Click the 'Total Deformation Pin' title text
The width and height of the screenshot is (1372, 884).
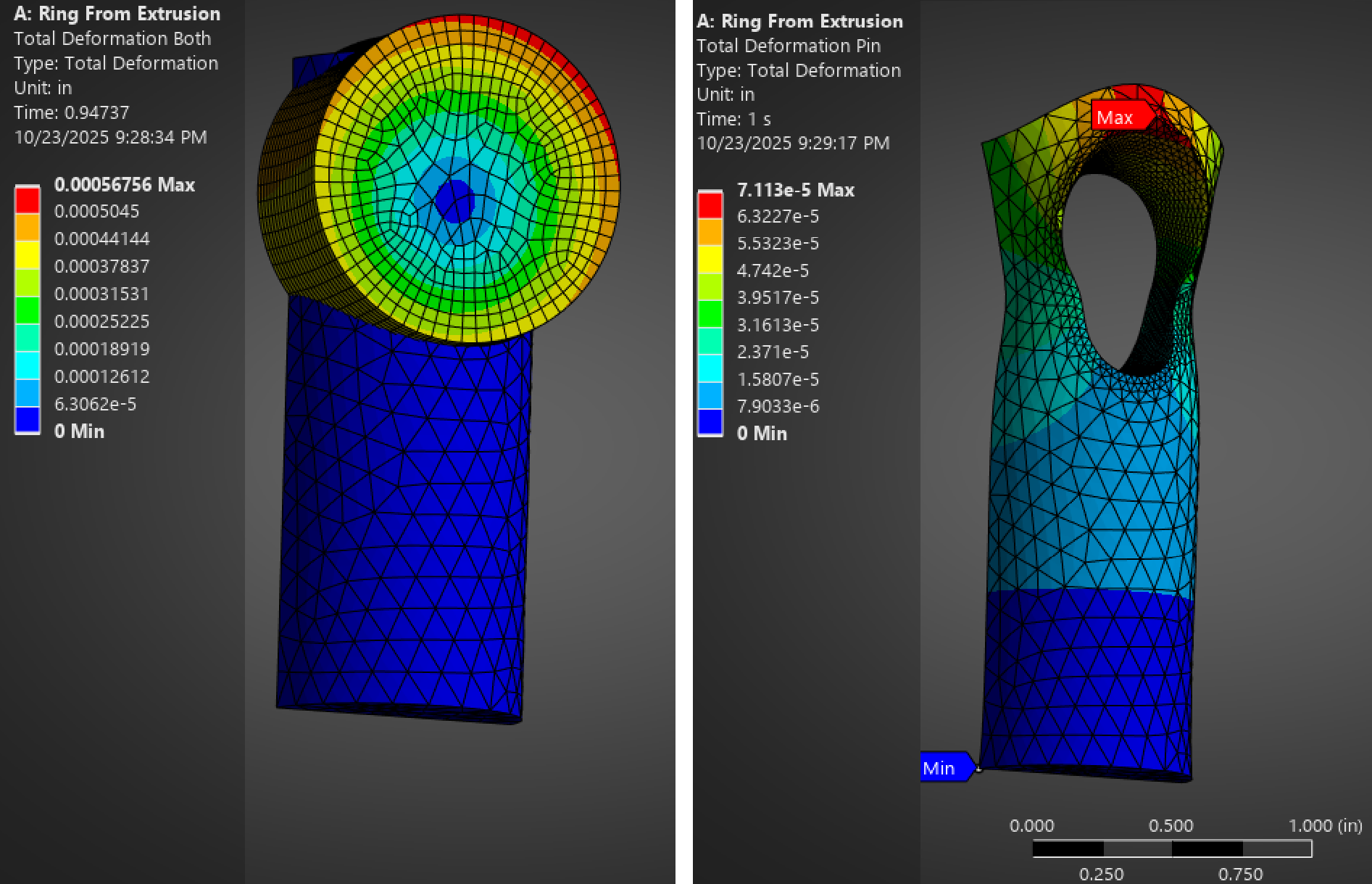(x=788, y=46)
